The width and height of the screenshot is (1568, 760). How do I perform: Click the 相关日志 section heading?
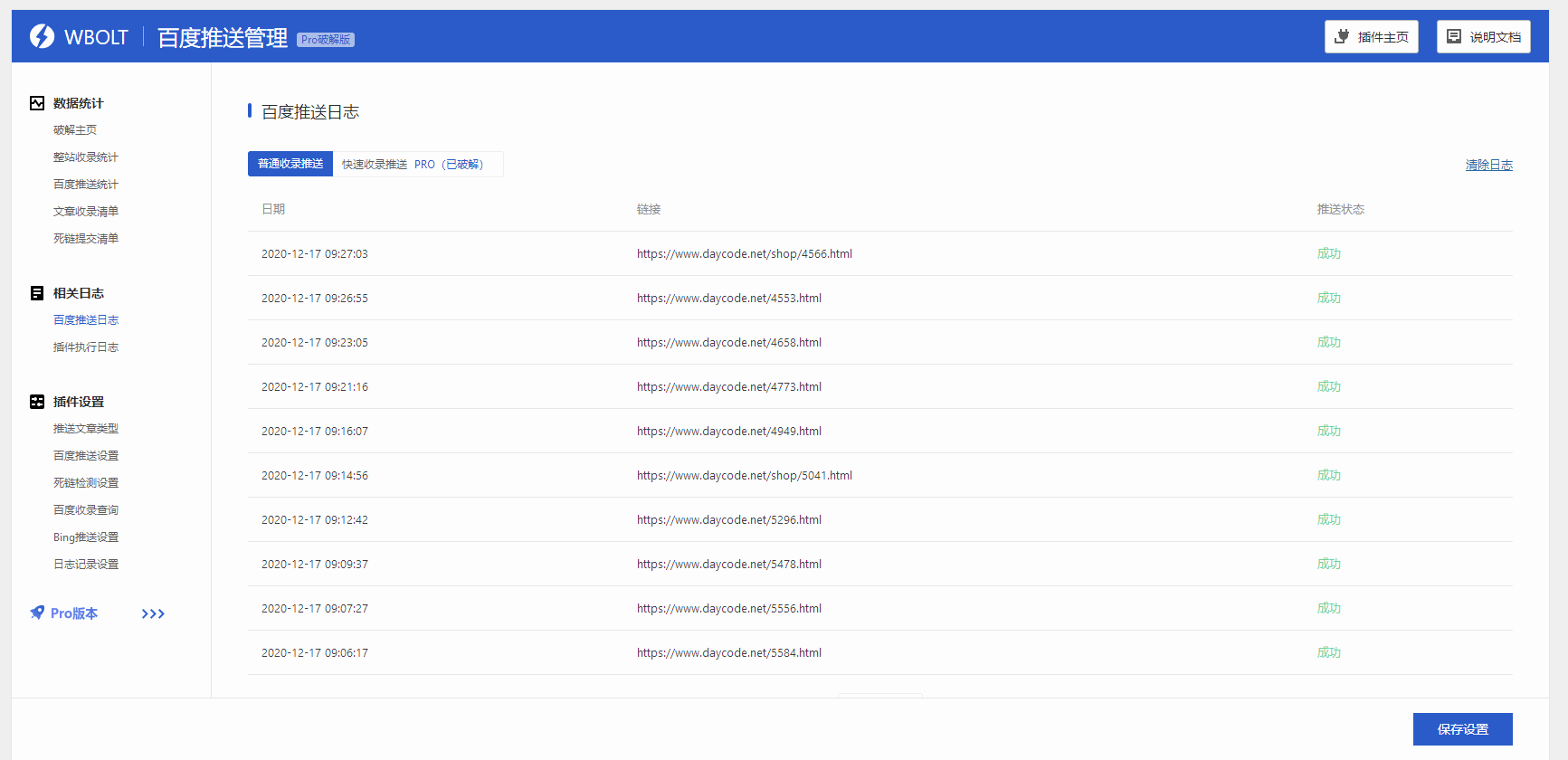tap(79, 293)
